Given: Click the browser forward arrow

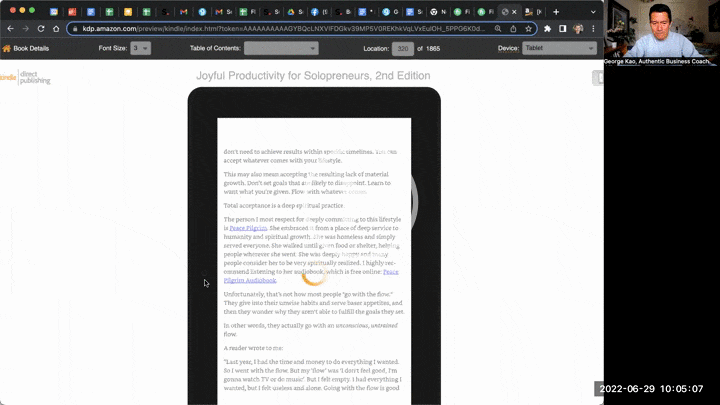Looking at the screenshot, I should [x=26, y=28].
